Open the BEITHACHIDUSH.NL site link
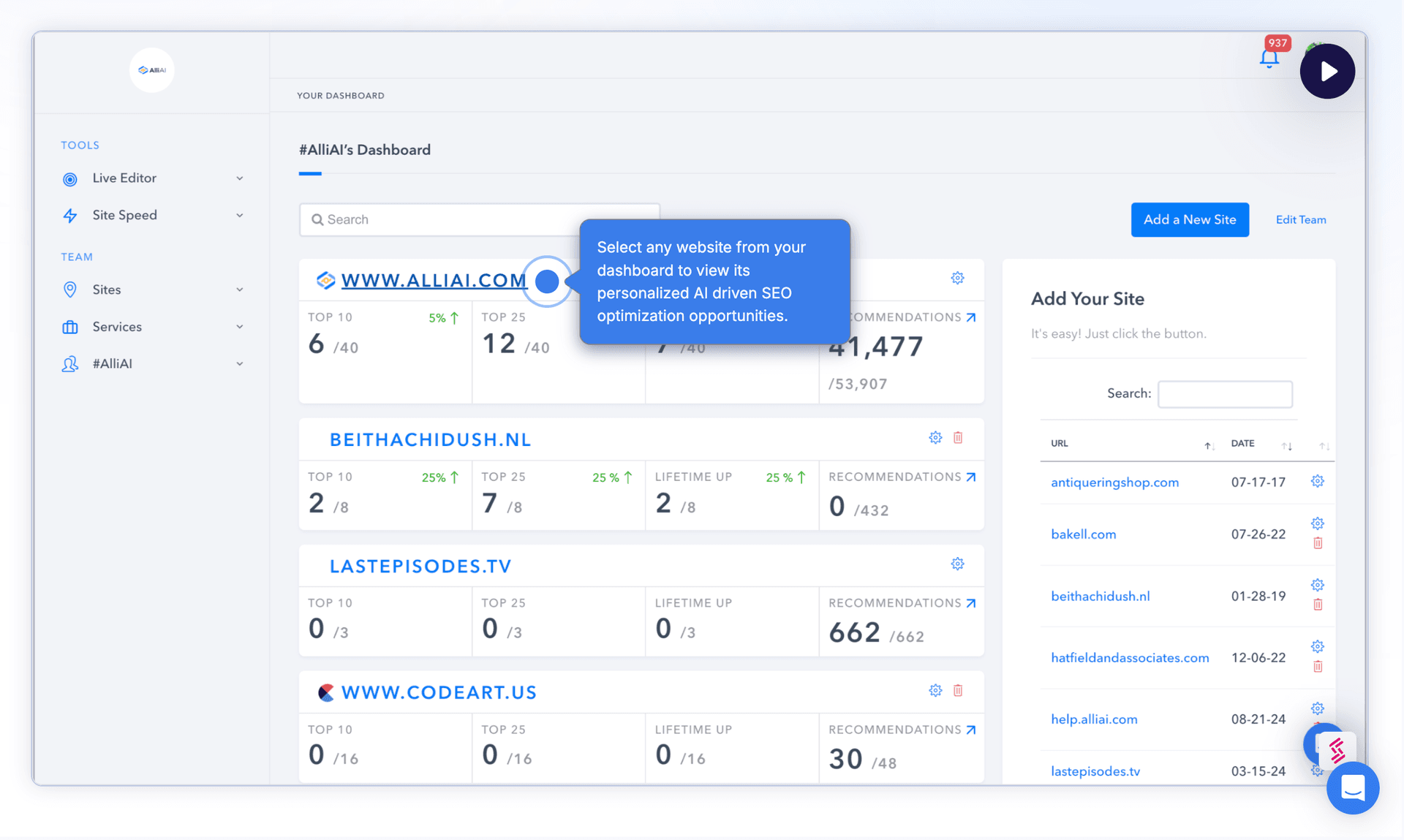 430,439
